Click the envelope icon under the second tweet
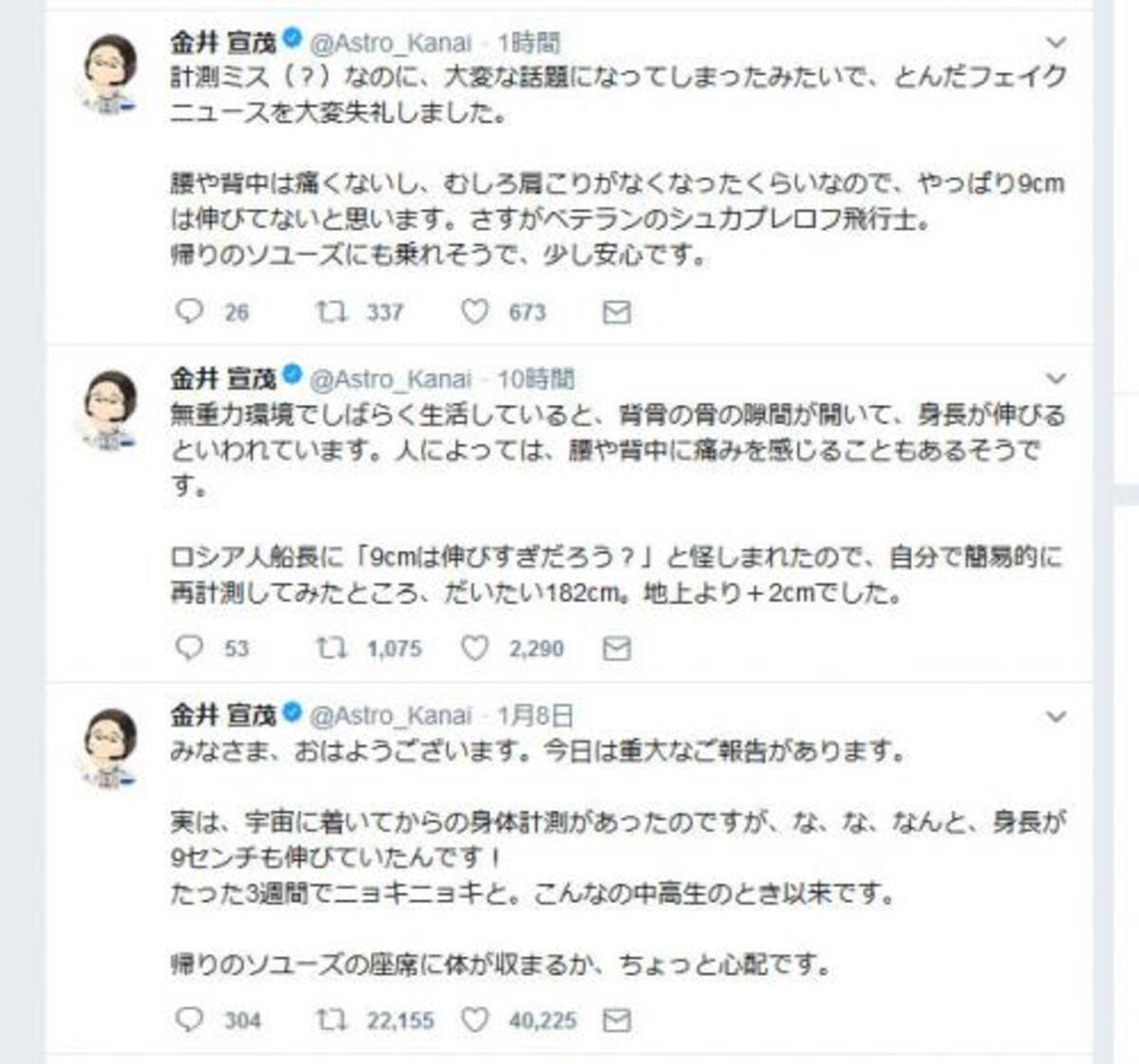Viewport: 1139px width, 1064px height. [x=616, y=649]
